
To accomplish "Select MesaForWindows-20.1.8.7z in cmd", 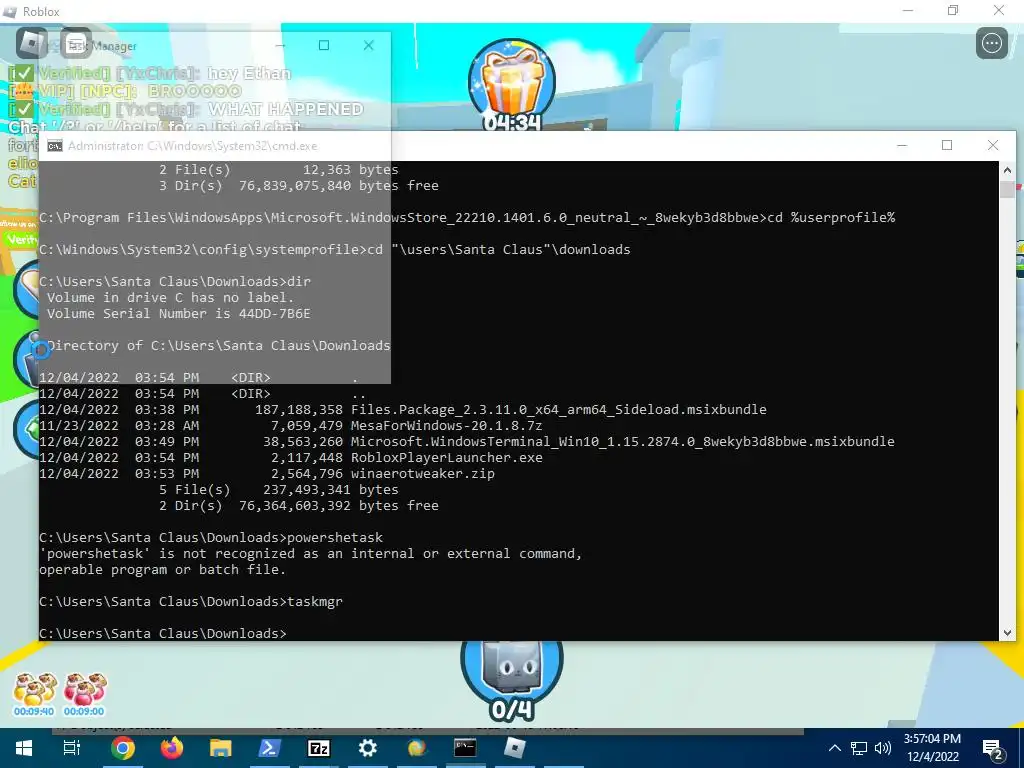I will tap(447, 425).
